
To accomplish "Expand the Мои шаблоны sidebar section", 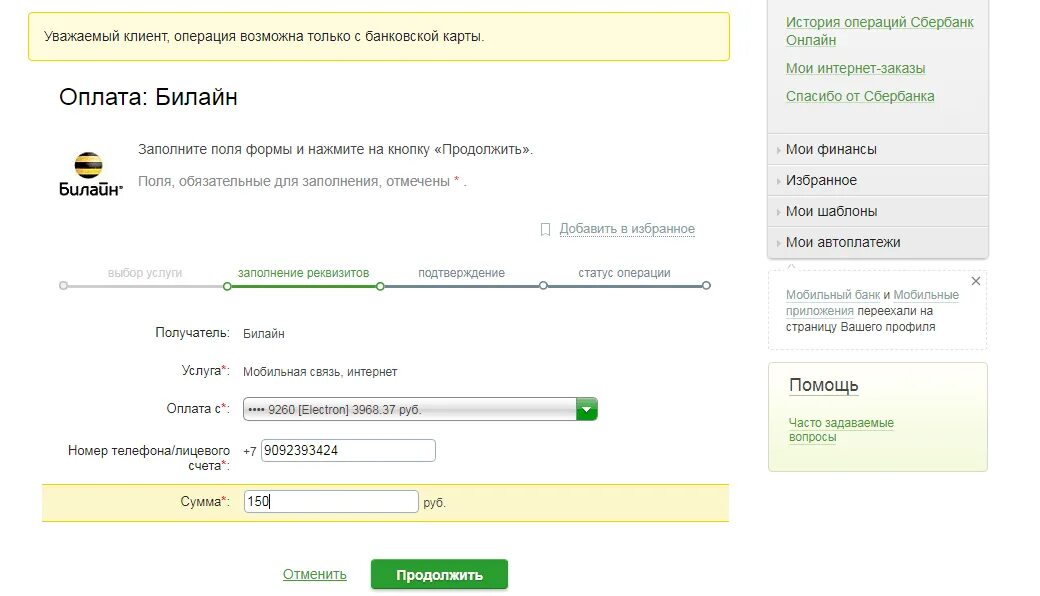I will [x=878, y=211].
